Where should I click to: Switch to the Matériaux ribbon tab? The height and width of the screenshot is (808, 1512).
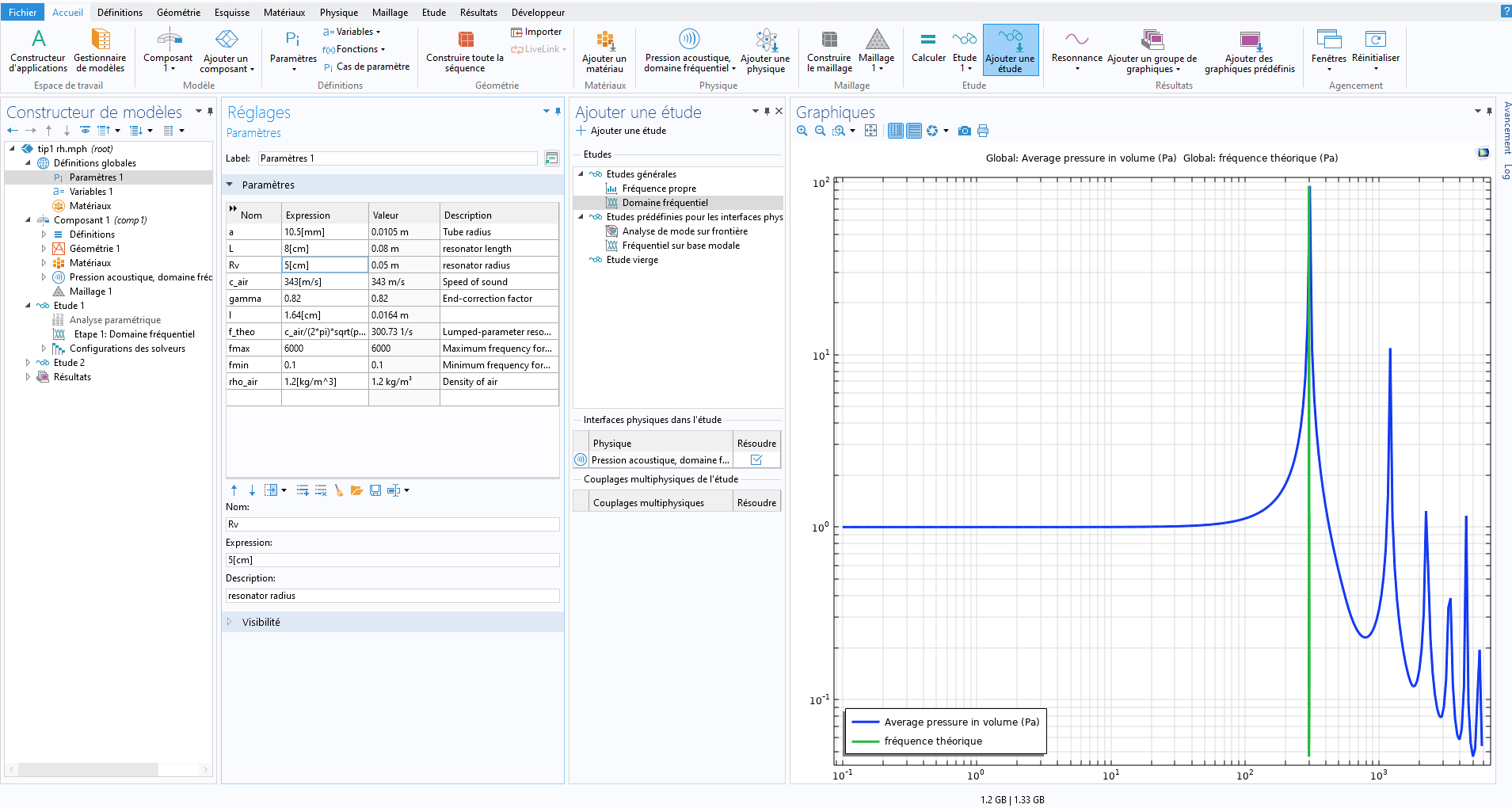tap(284, 13)
